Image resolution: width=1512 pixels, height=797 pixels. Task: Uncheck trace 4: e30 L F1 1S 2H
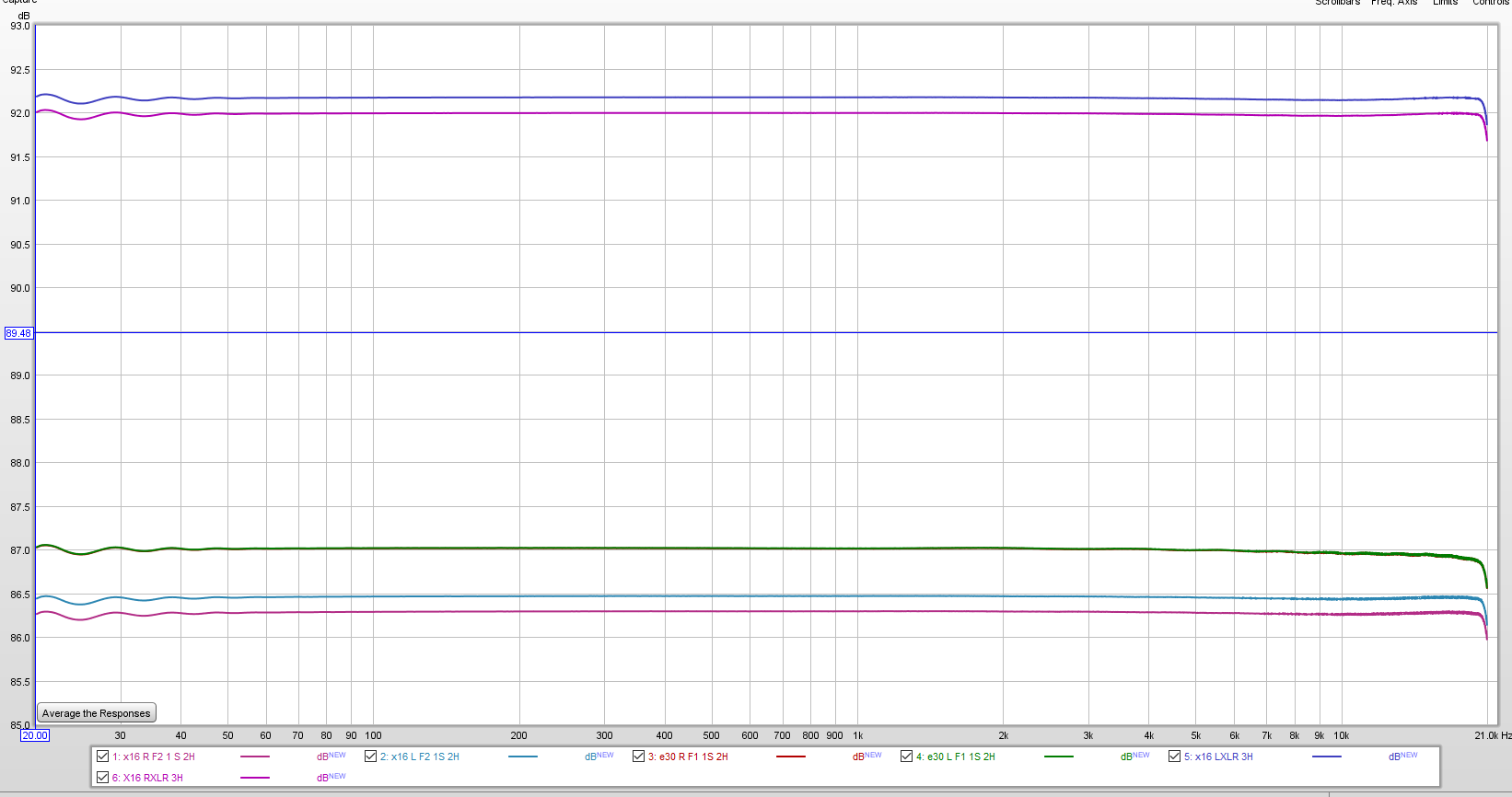point(906,757)
